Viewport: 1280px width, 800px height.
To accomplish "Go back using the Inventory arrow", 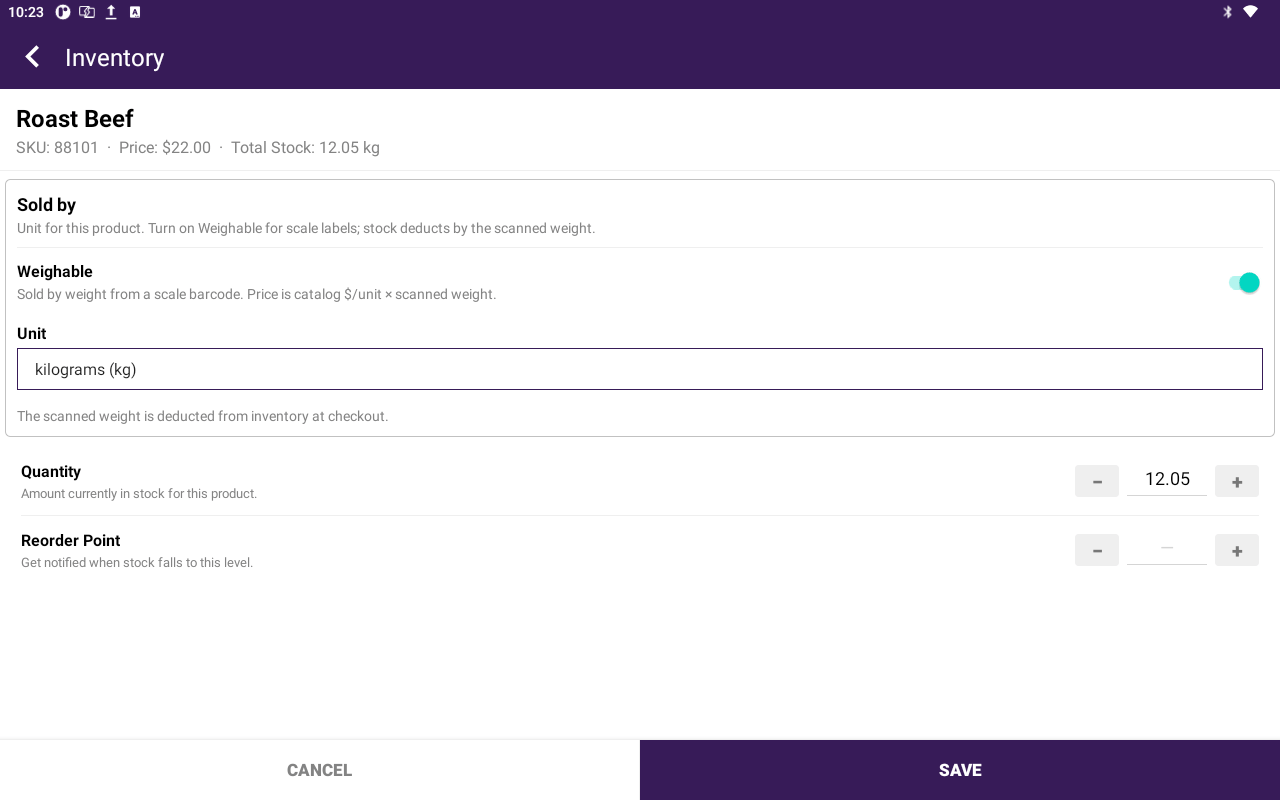I will 33,57.
